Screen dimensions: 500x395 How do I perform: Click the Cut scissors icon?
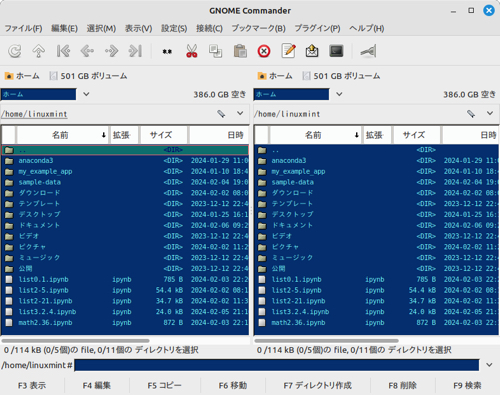191,51
